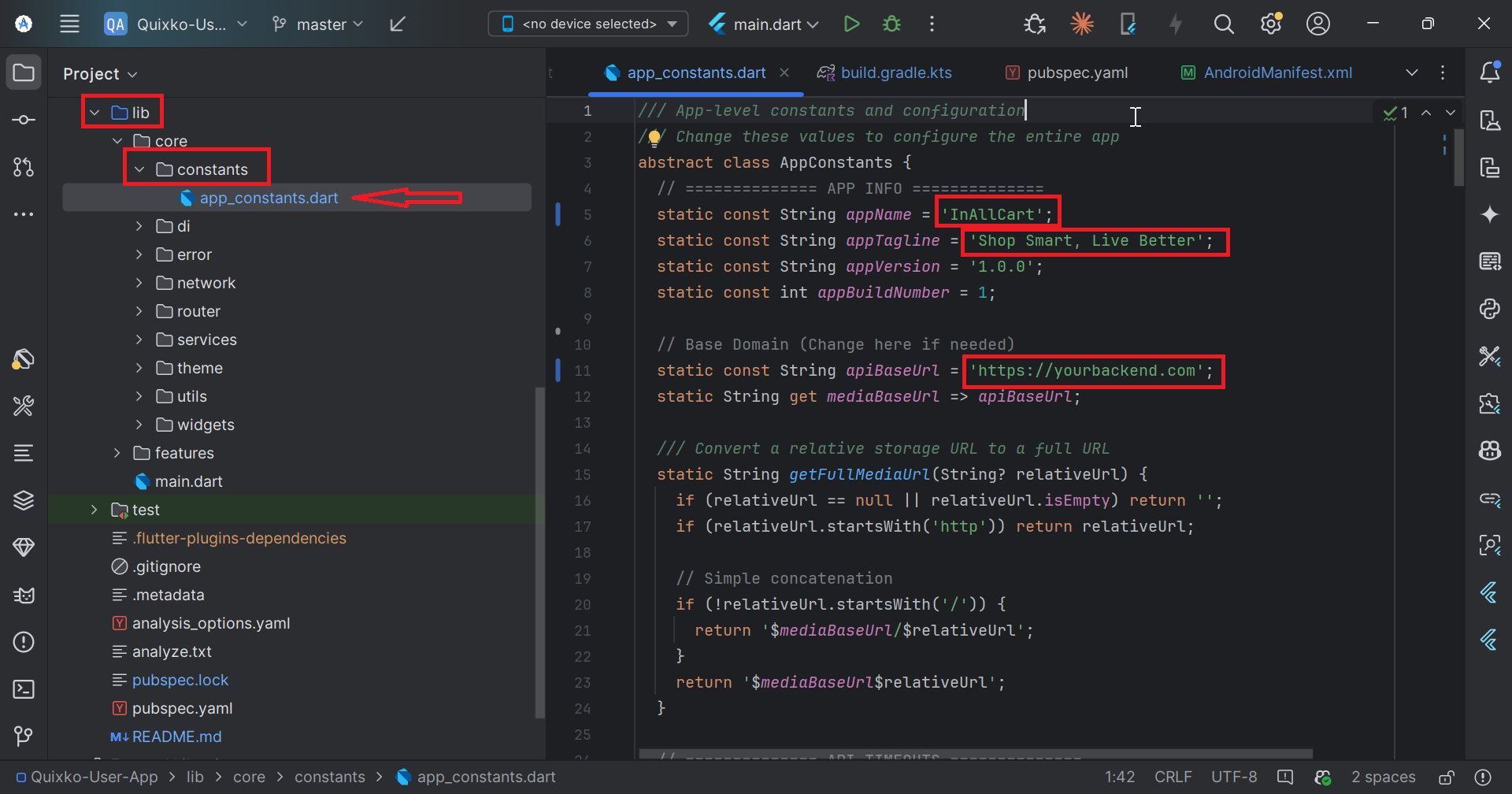The image size is (1512, 794).
Task: Open main.dart in project tree
Action: [188, 481]
